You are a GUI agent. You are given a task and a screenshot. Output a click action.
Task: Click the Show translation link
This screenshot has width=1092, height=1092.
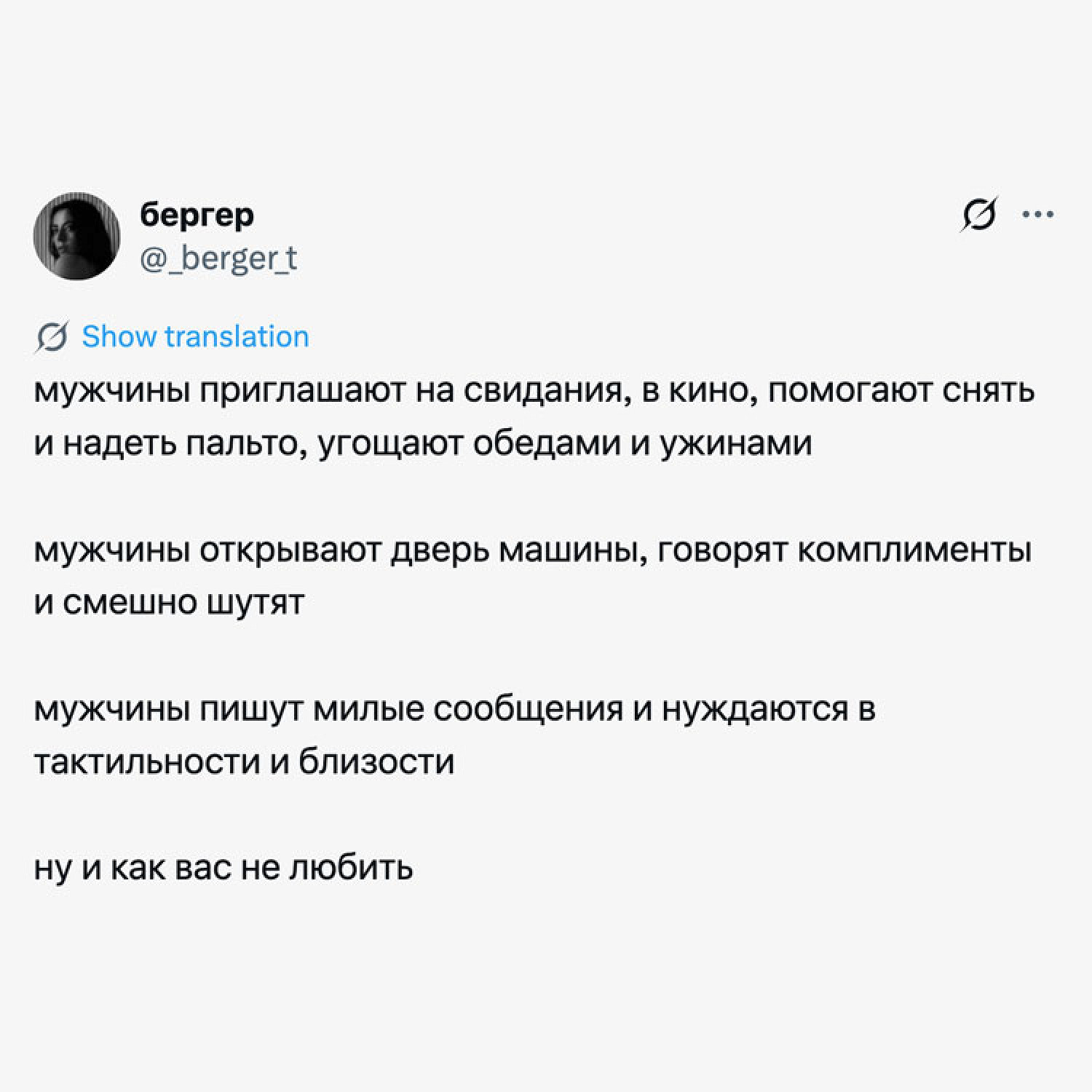point(195,337)
